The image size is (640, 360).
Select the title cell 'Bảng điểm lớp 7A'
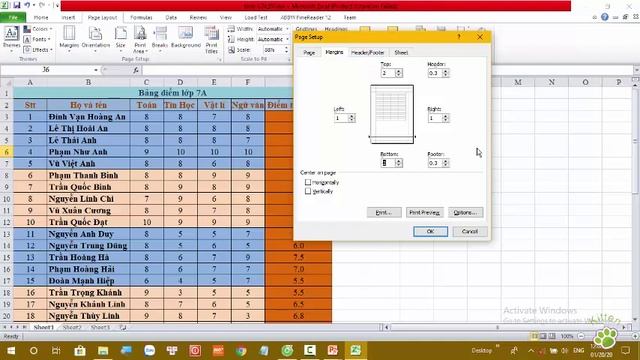click(172, 93)
